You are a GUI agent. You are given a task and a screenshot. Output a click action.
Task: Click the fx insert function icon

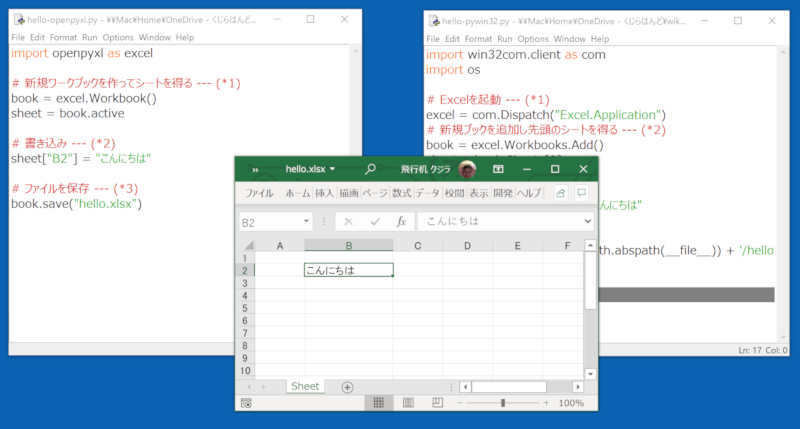[402, 221]
